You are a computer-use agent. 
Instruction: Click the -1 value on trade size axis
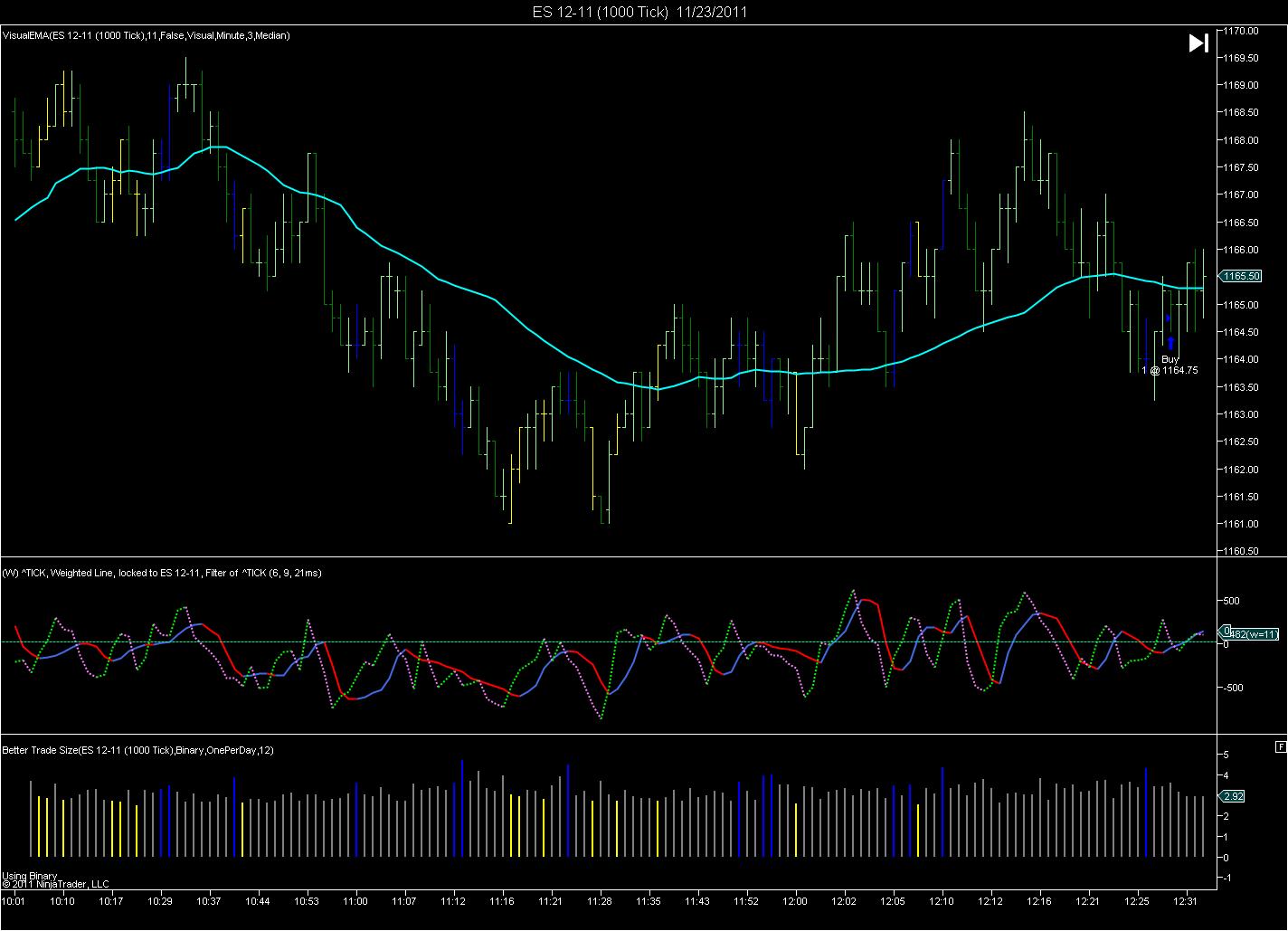coord(1226,878)
